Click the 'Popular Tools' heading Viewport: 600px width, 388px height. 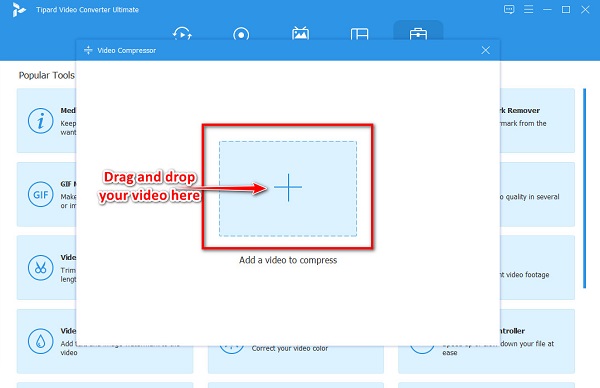tap(47, 75)
